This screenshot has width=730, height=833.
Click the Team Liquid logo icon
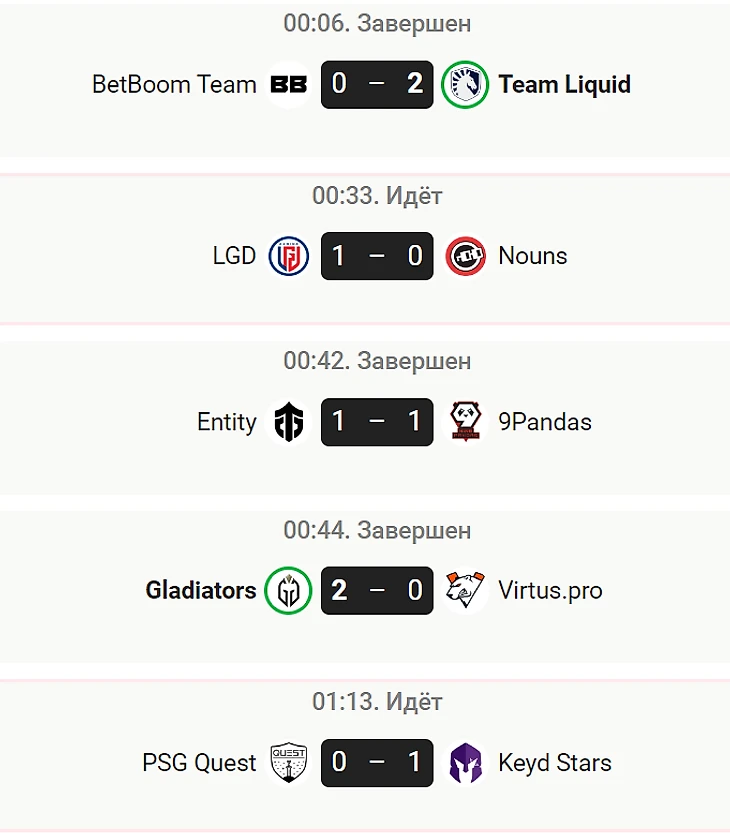coord(465,85)
